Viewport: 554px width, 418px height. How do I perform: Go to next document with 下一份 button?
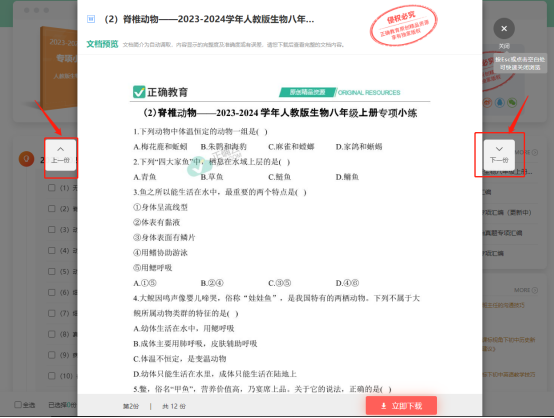[499, 155]
